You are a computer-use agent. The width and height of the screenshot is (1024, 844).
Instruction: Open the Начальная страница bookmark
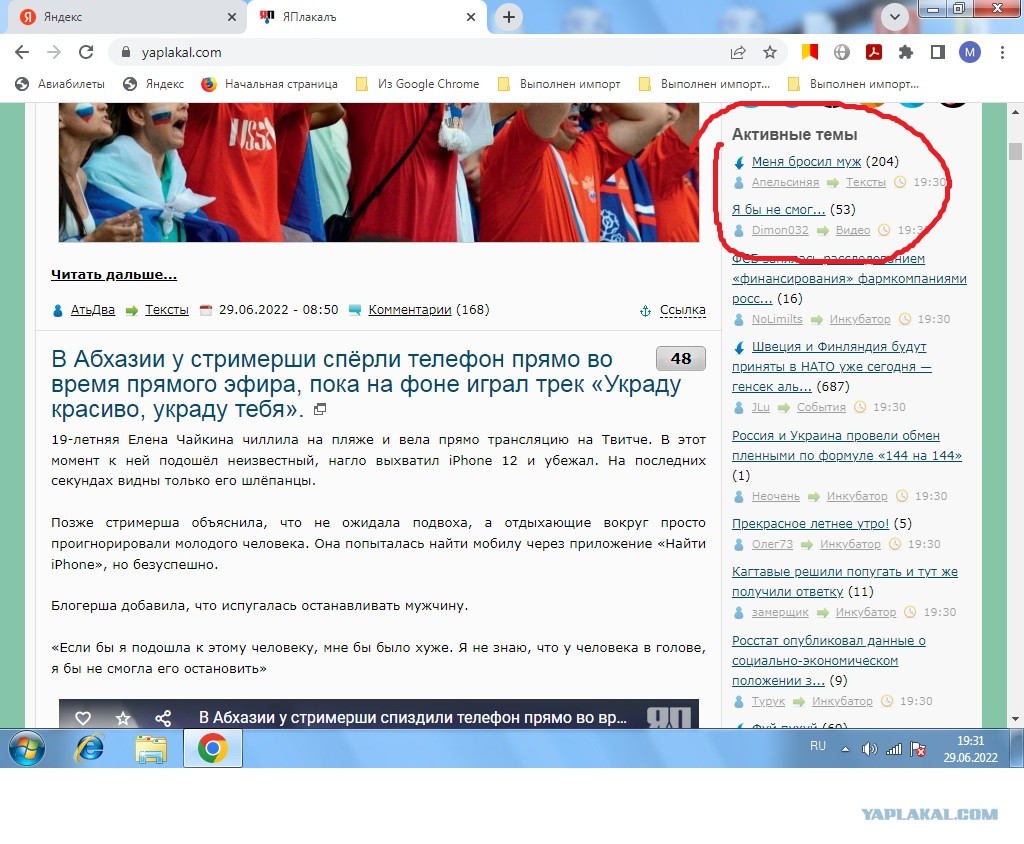[x=270, y=84]
